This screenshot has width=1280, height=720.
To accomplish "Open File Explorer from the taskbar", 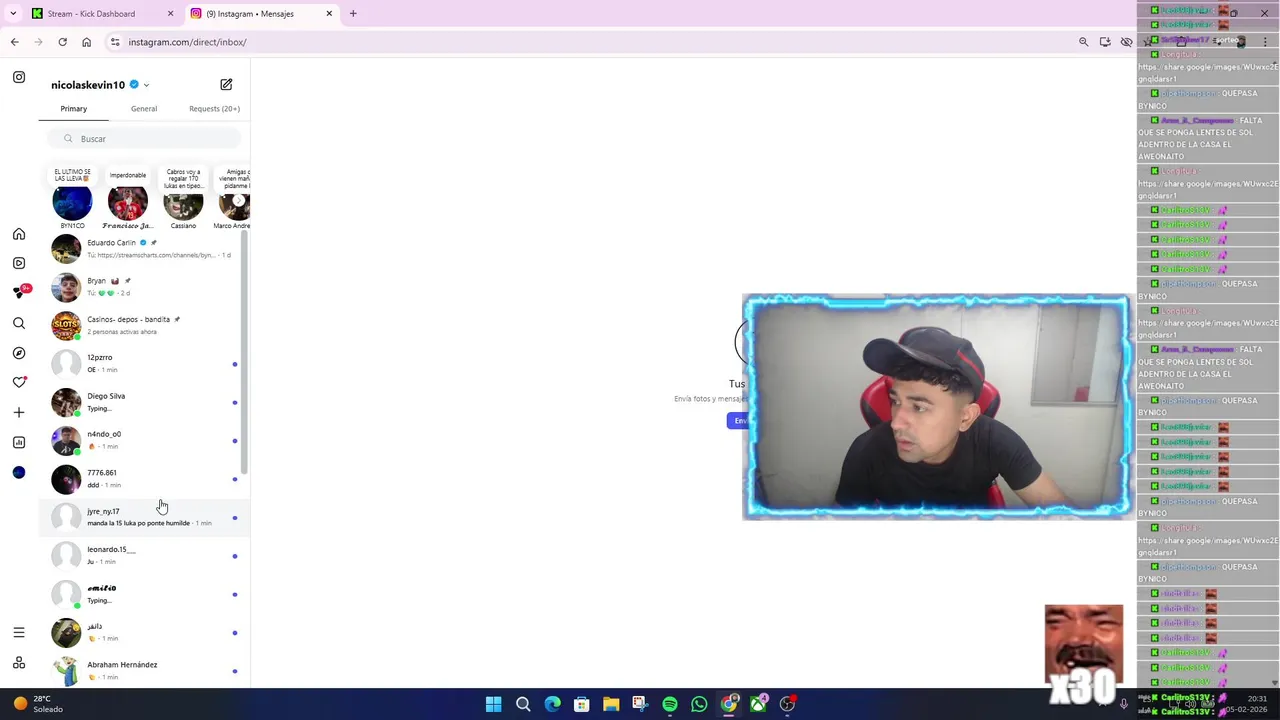I will pyautogui.click(x=611, y=704).
